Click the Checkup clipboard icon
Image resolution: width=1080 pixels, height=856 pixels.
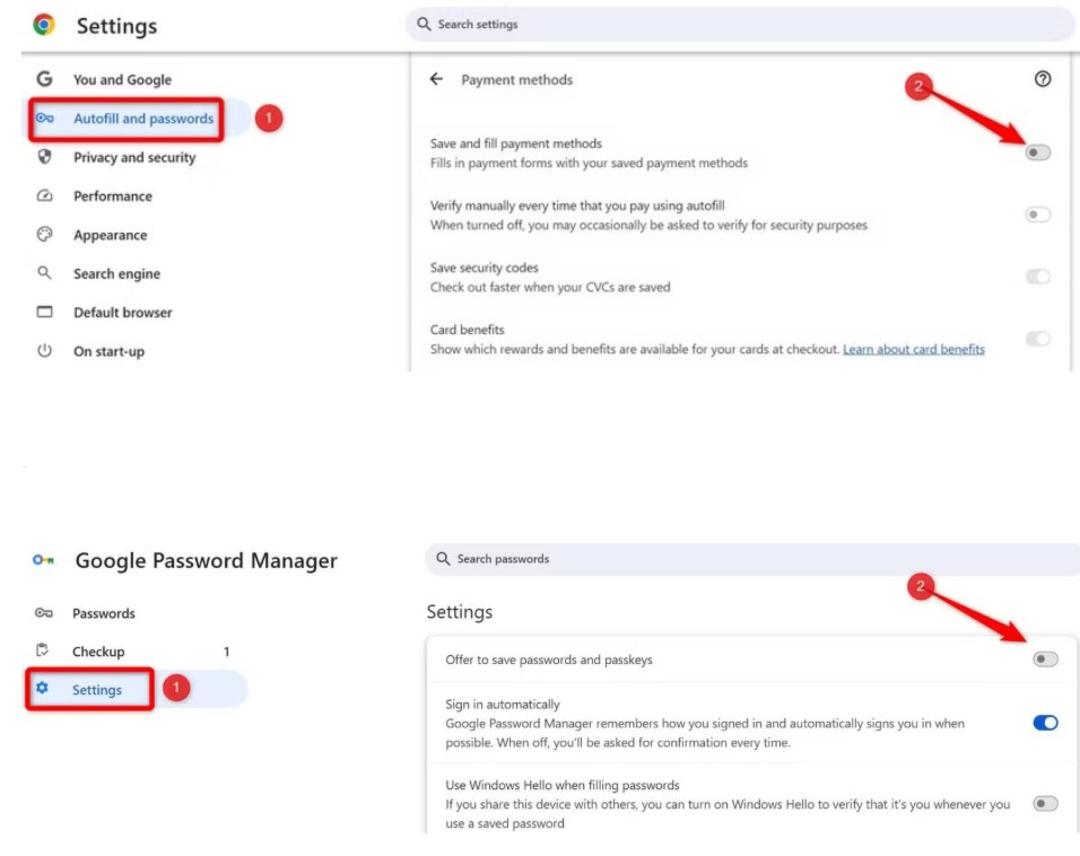point(43,649)
